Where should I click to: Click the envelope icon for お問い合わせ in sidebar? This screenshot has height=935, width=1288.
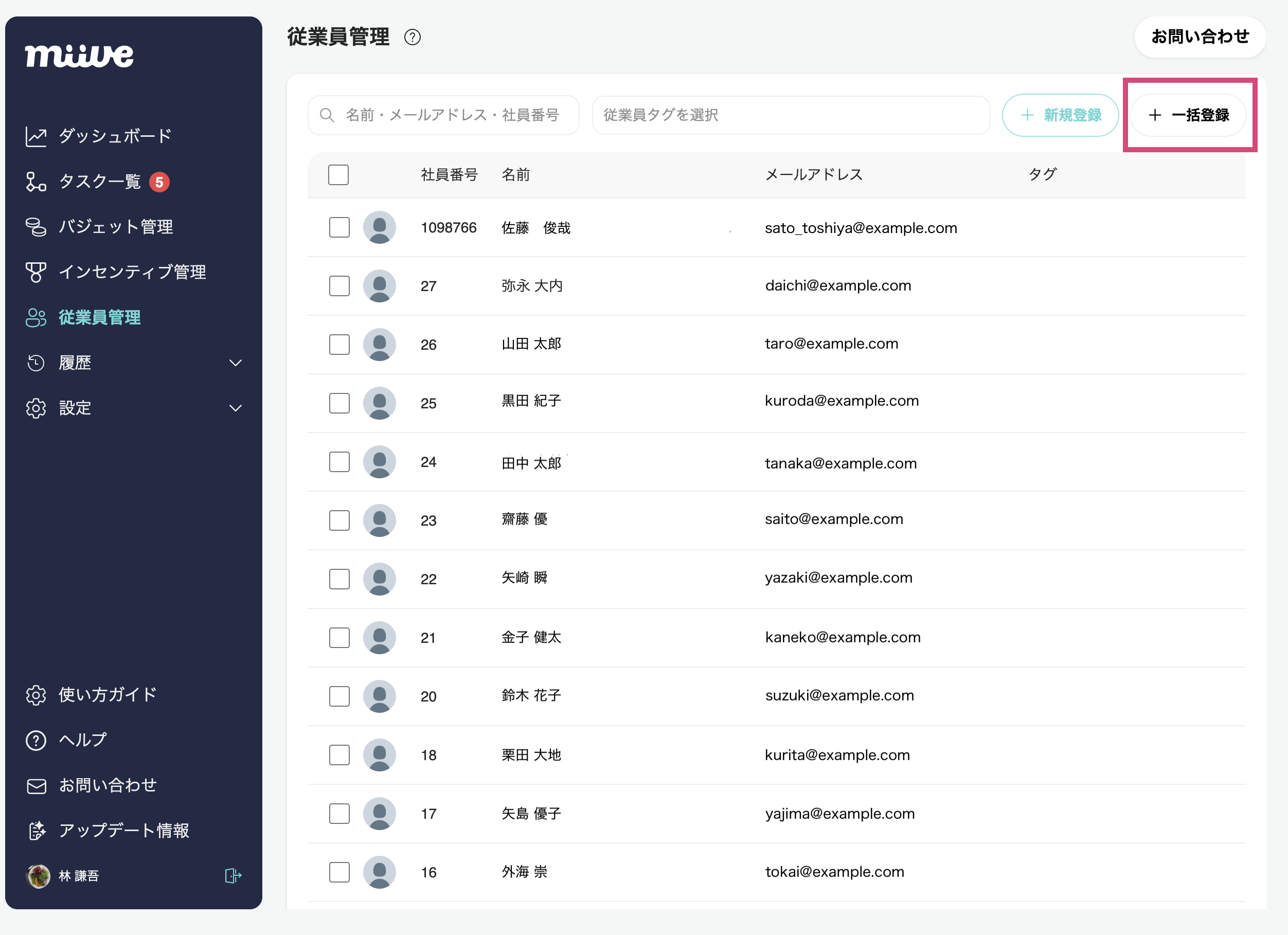(x=37, y=786)
